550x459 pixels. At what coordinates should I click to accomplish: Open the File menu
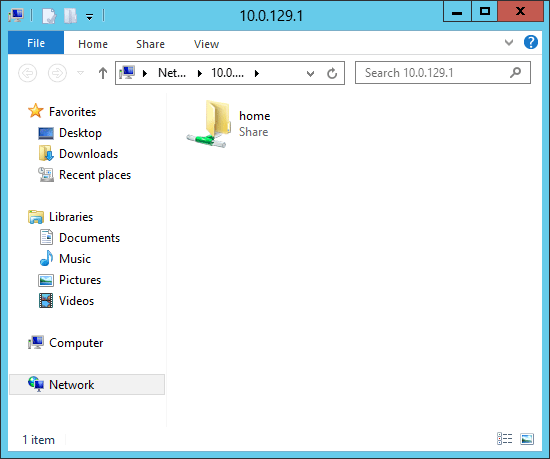pos(36,43)
